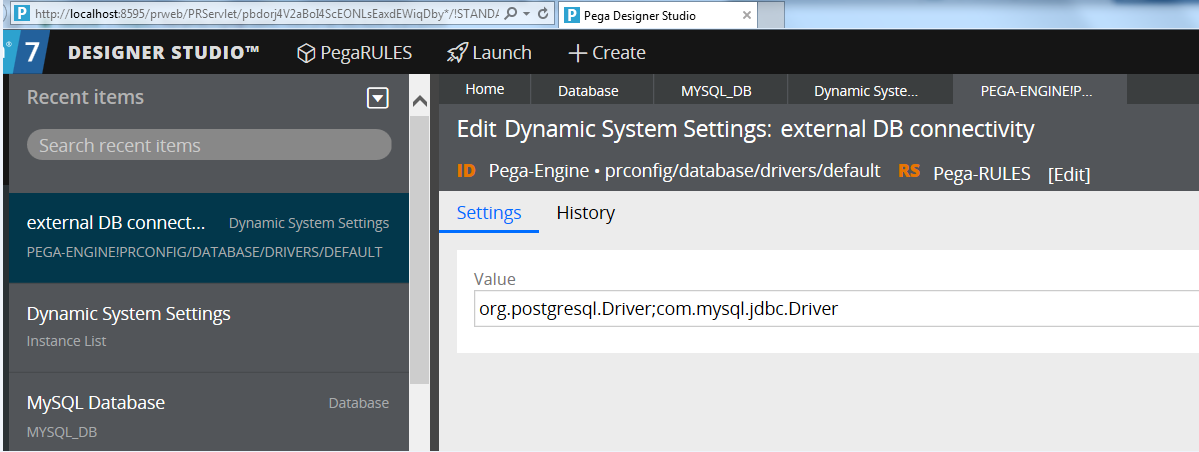Click the Pega-Engine prconfig ID text
Screen dimensions: 1199x452
click(684, 171)
